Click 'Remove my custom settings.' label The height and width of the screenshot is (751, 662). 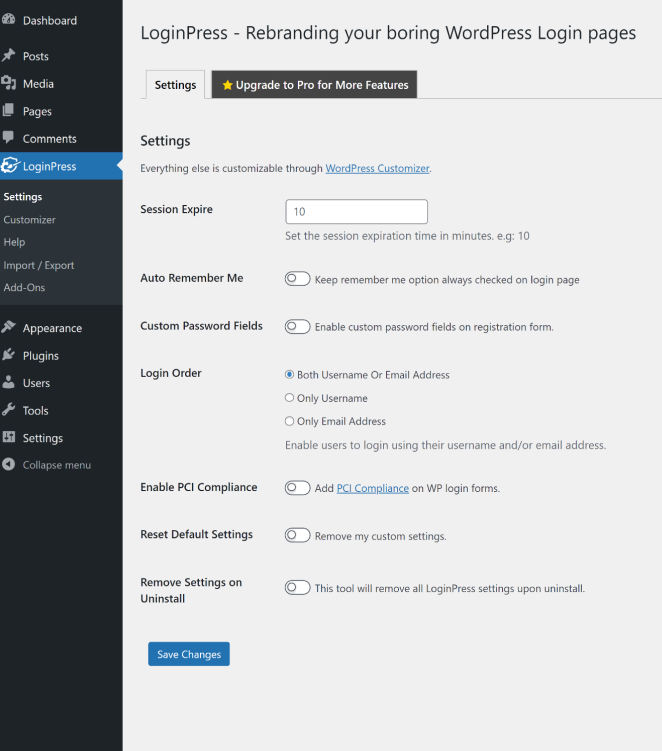(380, 536)
